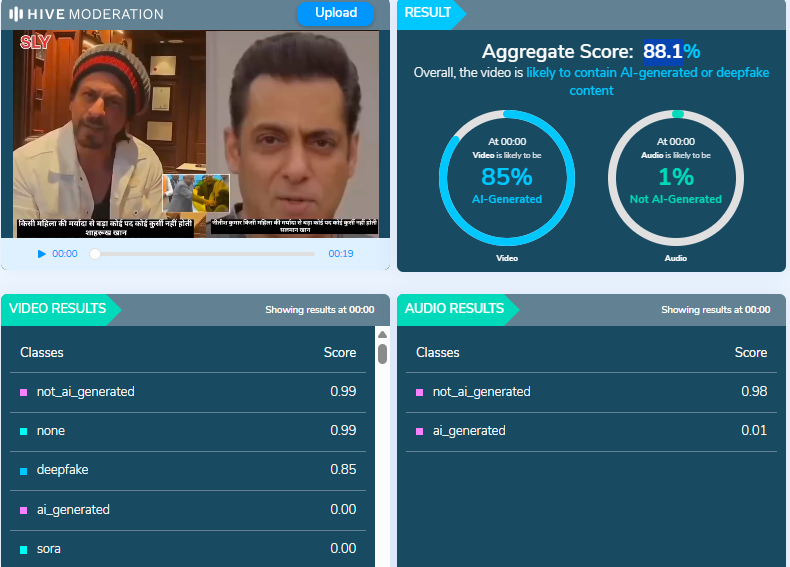
Task: Click the video preview thumbnail
Action: [x=196, y=133]
